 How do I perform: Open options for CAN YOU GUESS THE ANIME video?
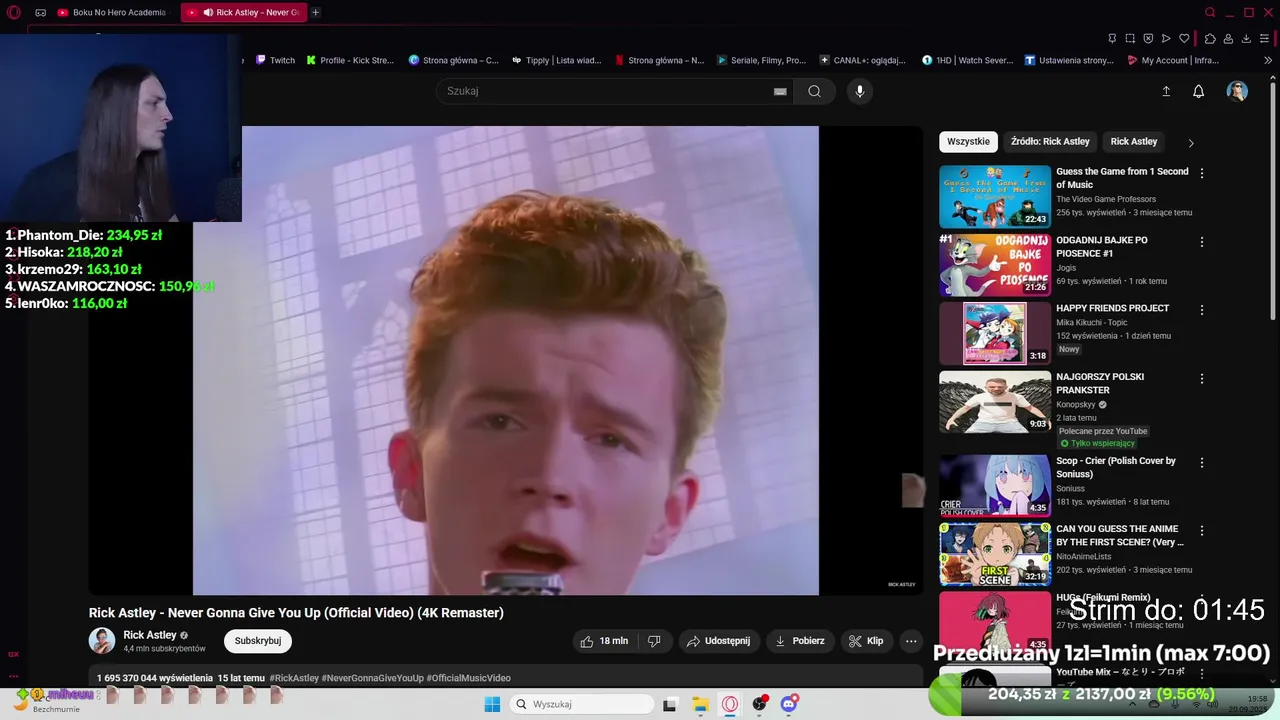(x=1202, y=531)
